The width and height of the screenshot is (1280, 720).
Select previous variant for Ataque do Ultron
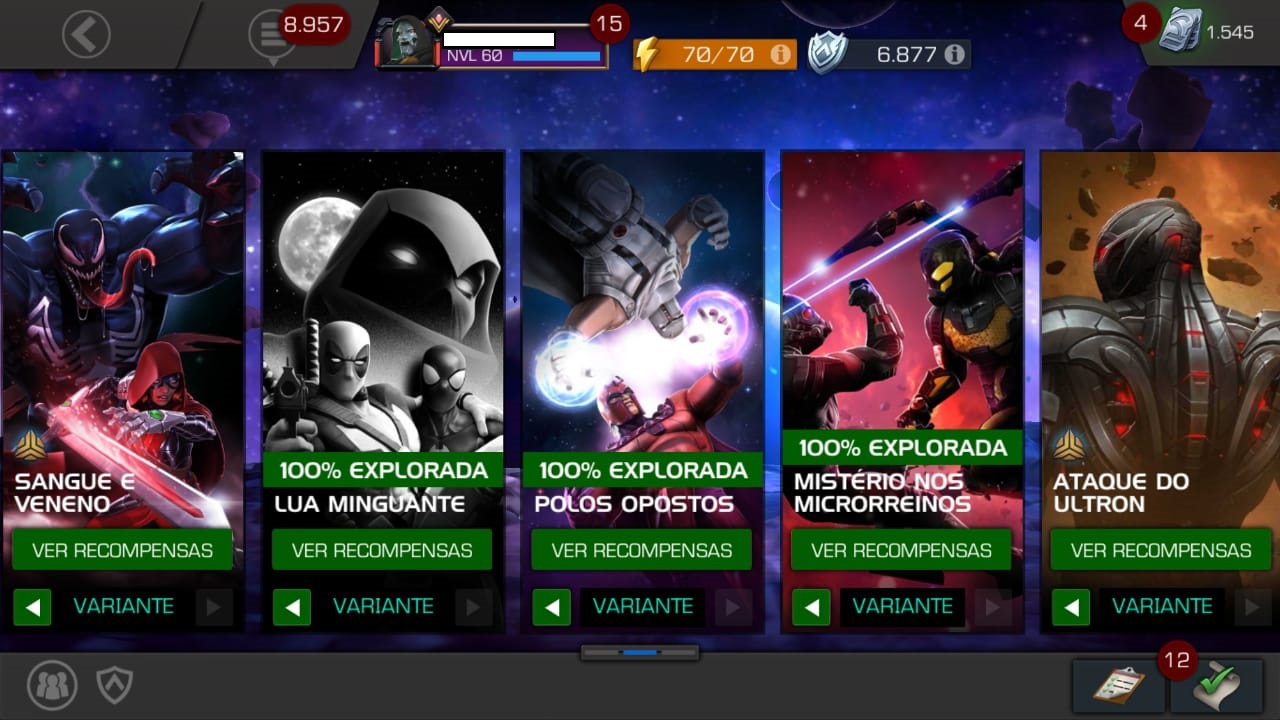tap(1071, 607)
